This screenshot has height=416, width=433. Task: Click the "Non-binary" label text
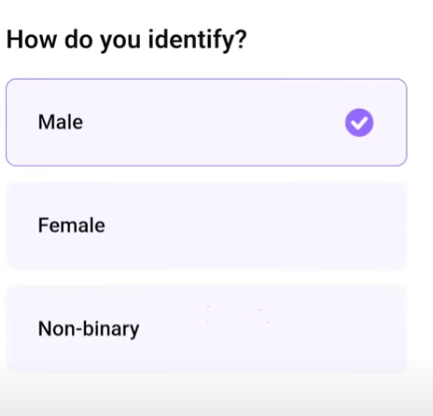pos(89,329)
